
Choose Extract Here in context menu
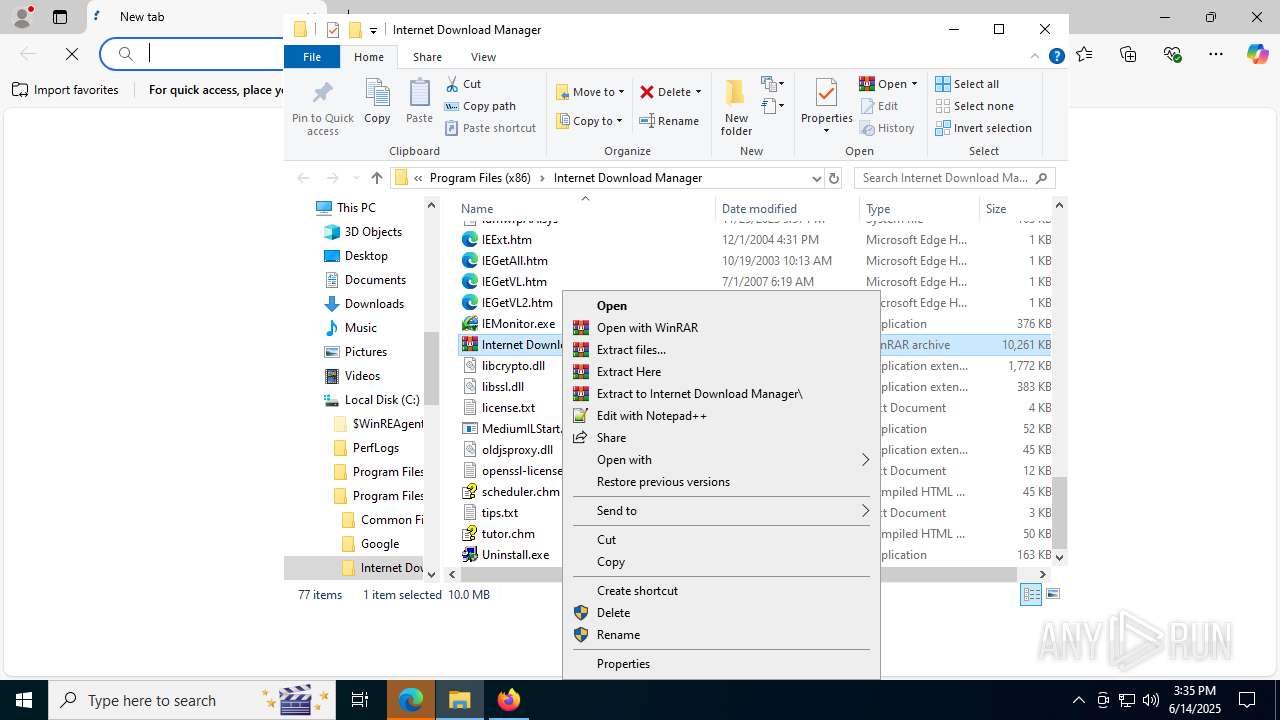click(x=721, y=372)
